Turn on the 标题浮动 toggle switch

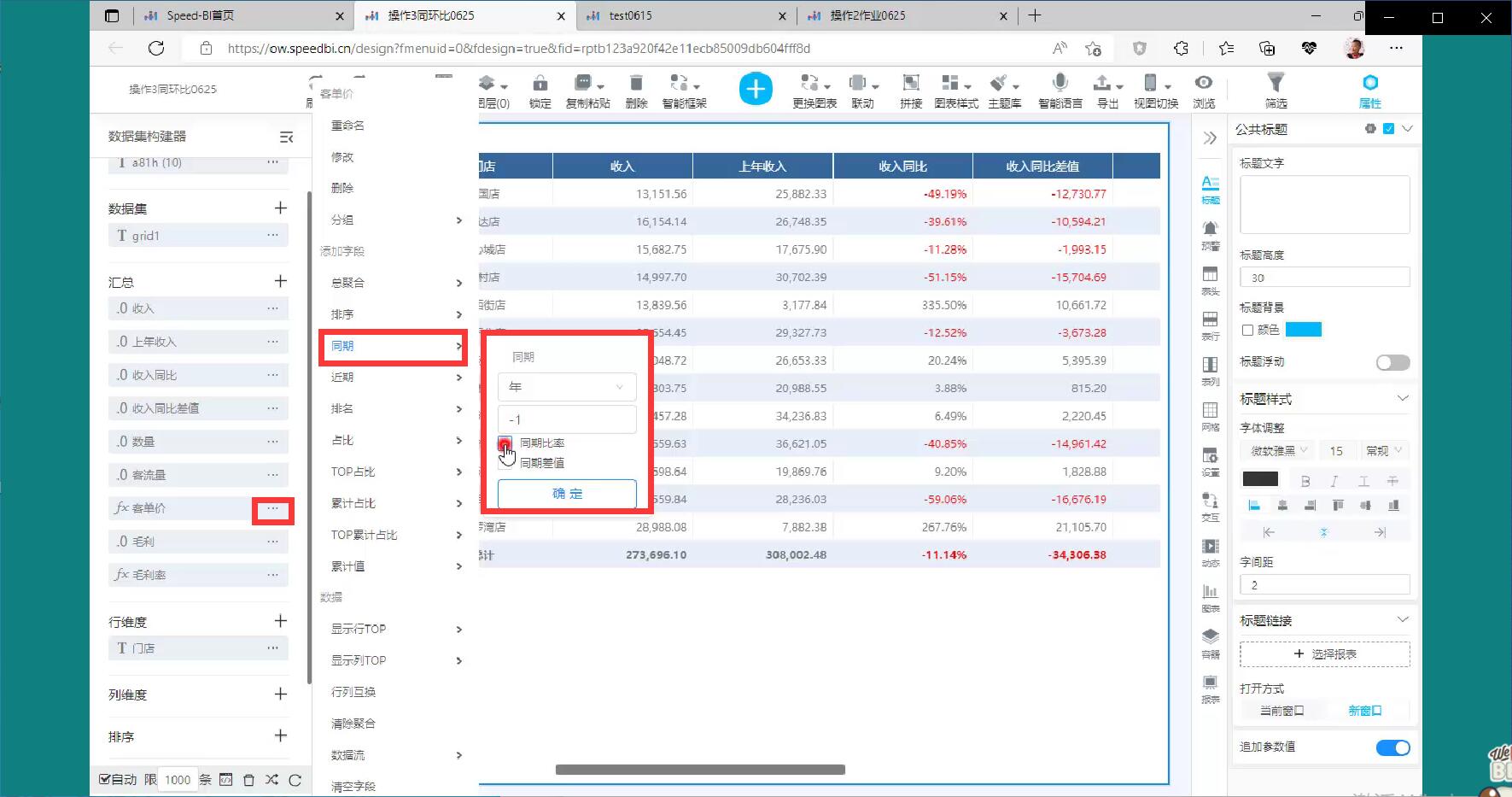coord(1392,363)
